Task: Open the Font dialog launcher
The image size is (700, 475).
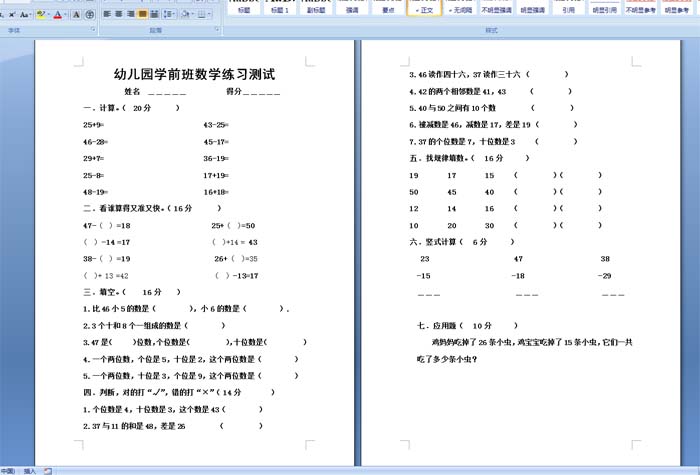Action: (x=93, y=29)
